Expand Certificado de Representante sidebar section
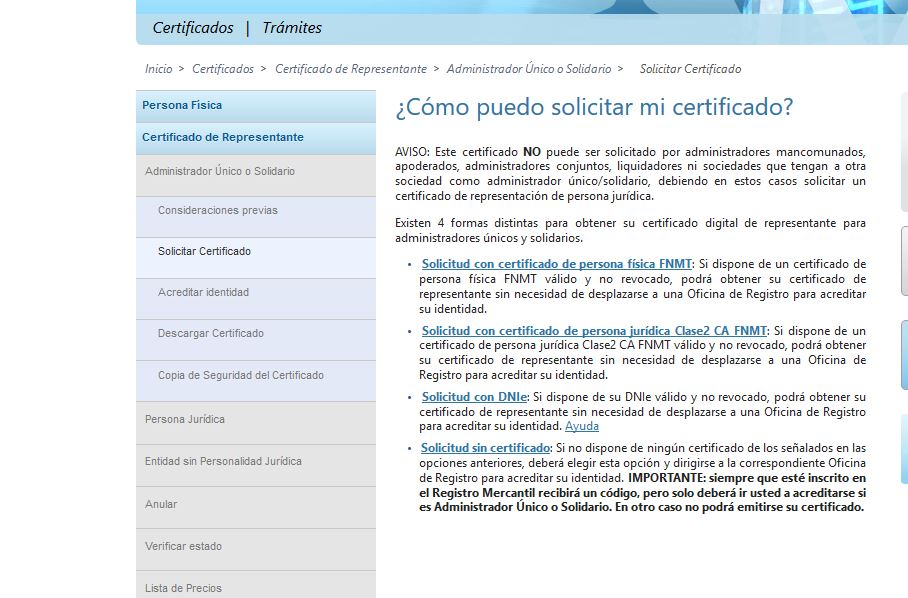This screenshot has height=598, width=908. coord(222,137)
